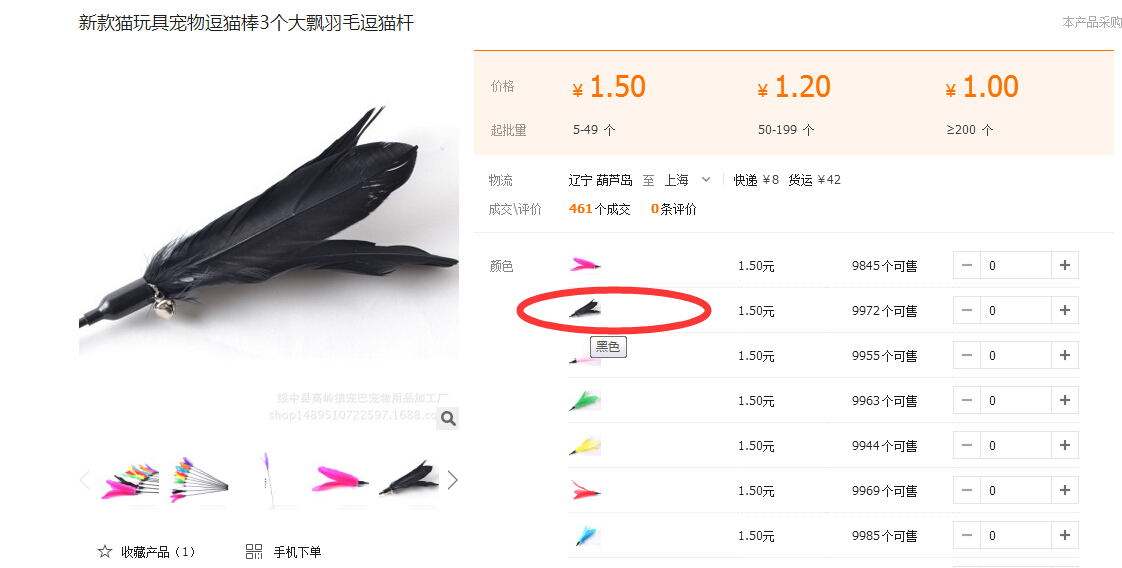The height and width of the screenshot is (568, 1122).
Task: Select the multi-color feather bundle thumbnail
Action: [x=130, y=481]
